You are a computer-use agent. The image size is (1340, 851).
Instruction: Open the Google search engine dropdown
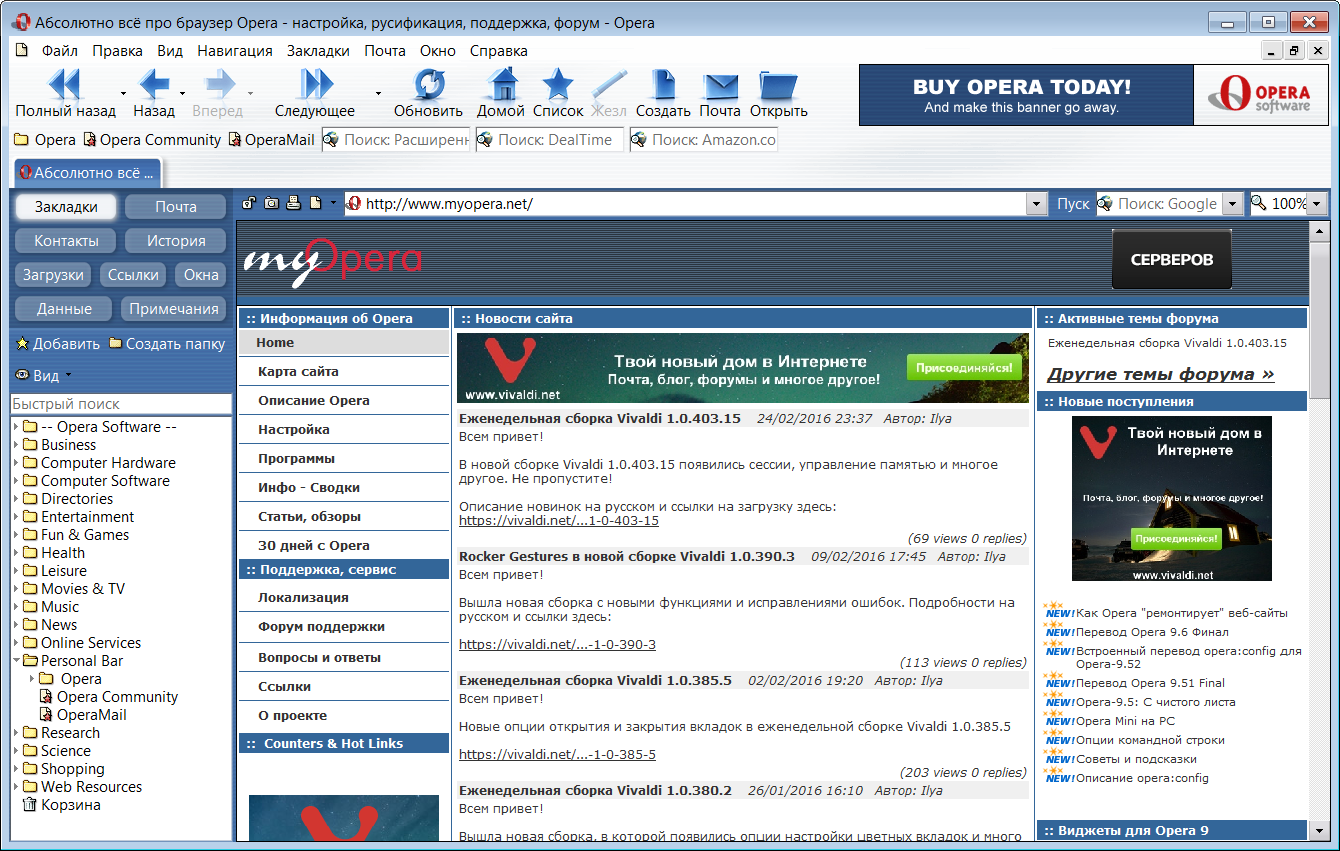point(1233,204)
